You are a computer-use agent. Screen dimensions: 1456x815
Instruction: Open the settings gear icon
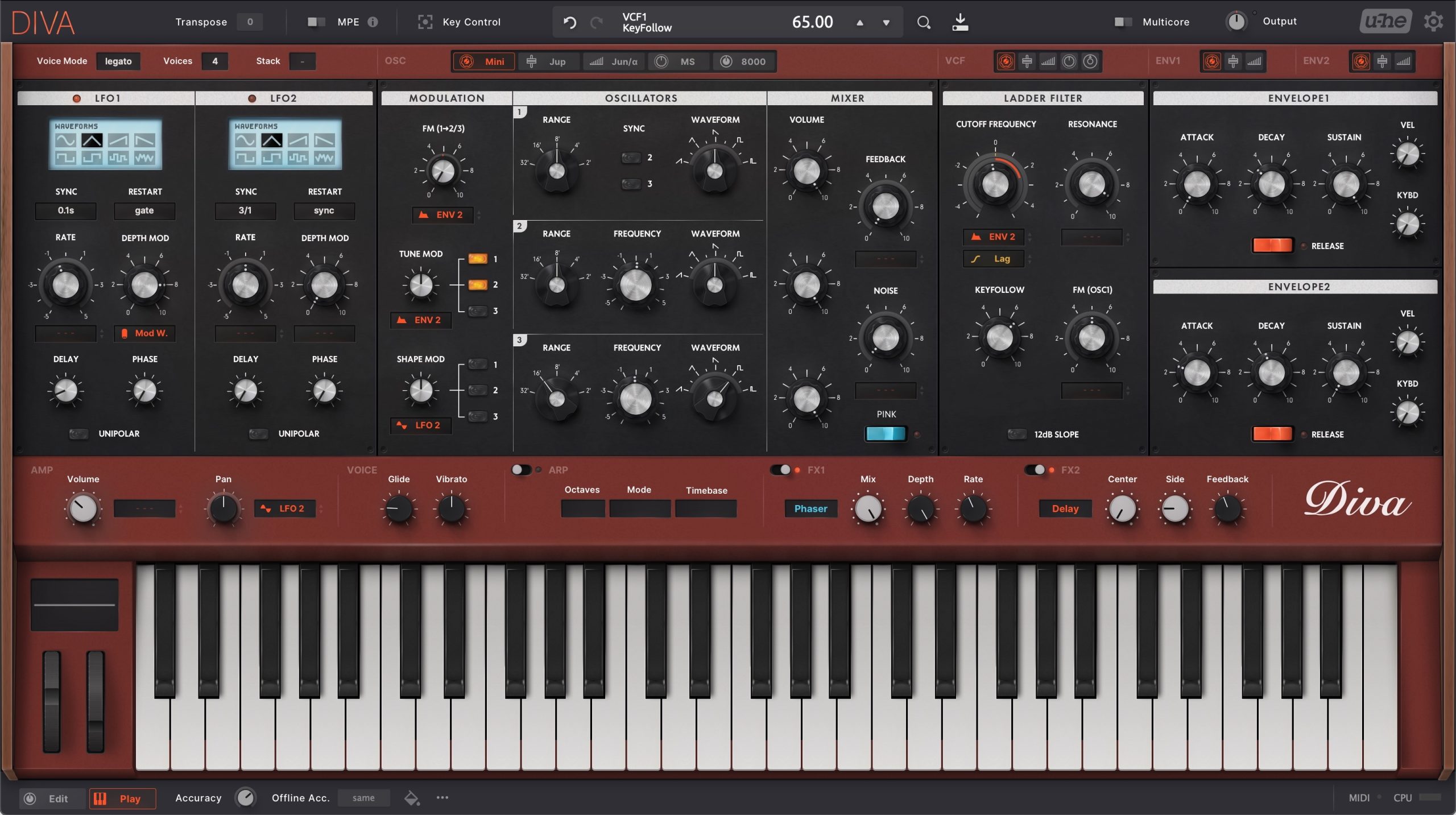coord(1434,22)
